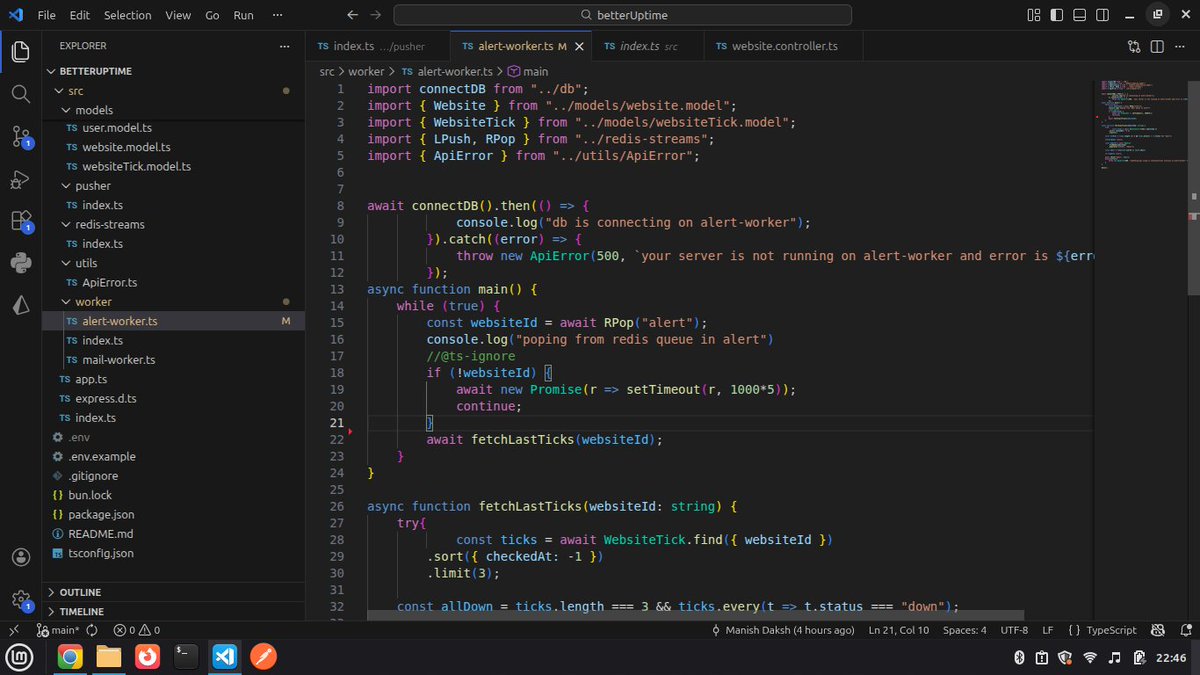Split the editor to the right

[1156, 46]
